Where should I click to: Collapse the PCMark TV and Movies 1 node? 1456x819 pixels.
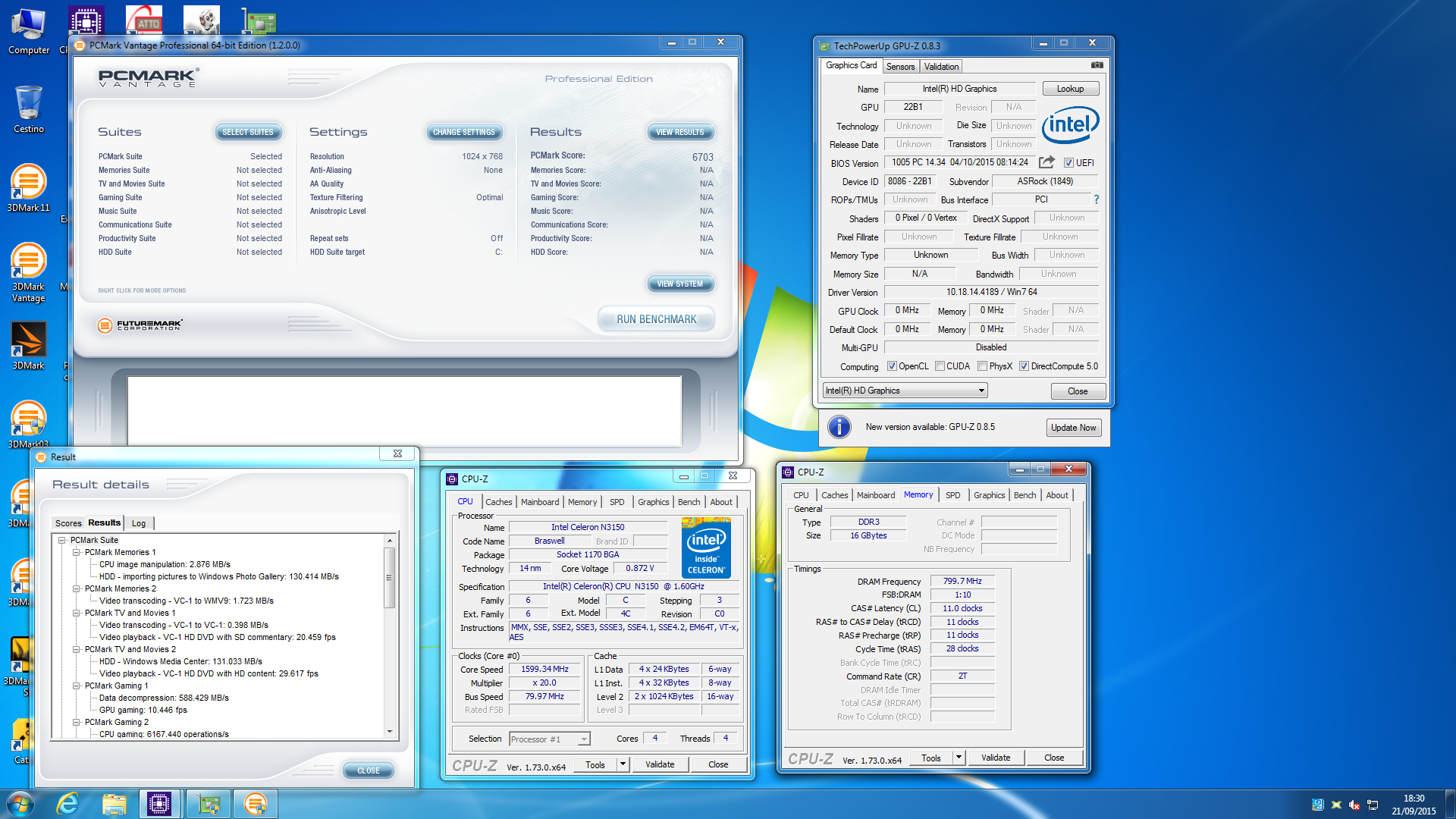click(77, 613)
